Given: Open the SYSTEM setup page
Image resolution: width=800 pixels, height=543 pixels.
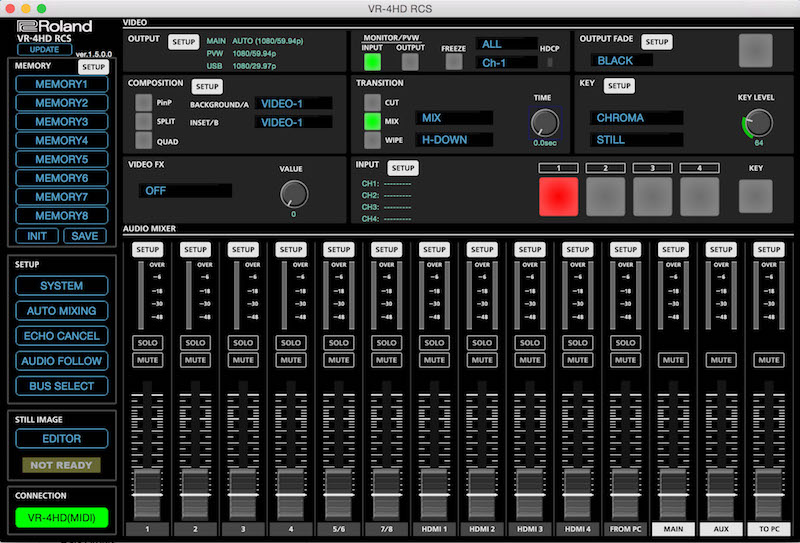Looking at the screenshot, I should coord(62,286).
